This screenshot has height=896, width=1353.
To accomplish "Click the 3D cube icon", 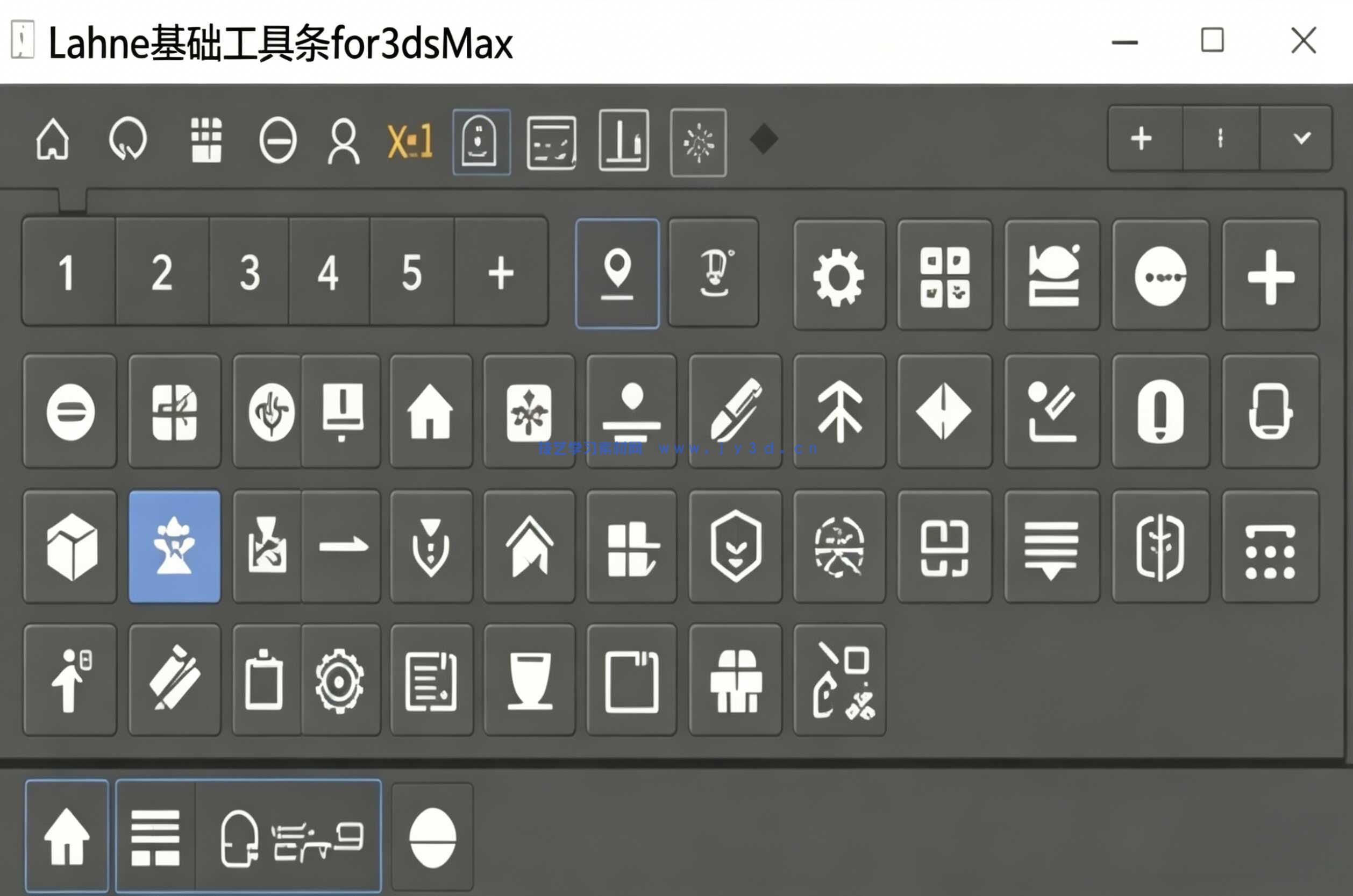I will click(x=70, y=546).
